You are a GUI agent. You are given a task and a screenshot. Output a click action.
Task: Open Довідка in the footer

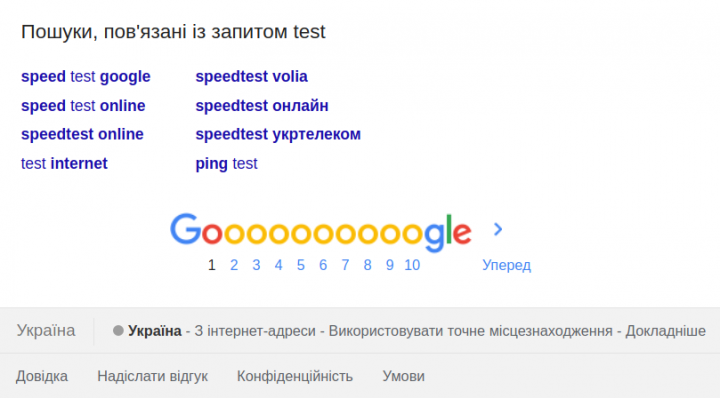coord(42,376)
